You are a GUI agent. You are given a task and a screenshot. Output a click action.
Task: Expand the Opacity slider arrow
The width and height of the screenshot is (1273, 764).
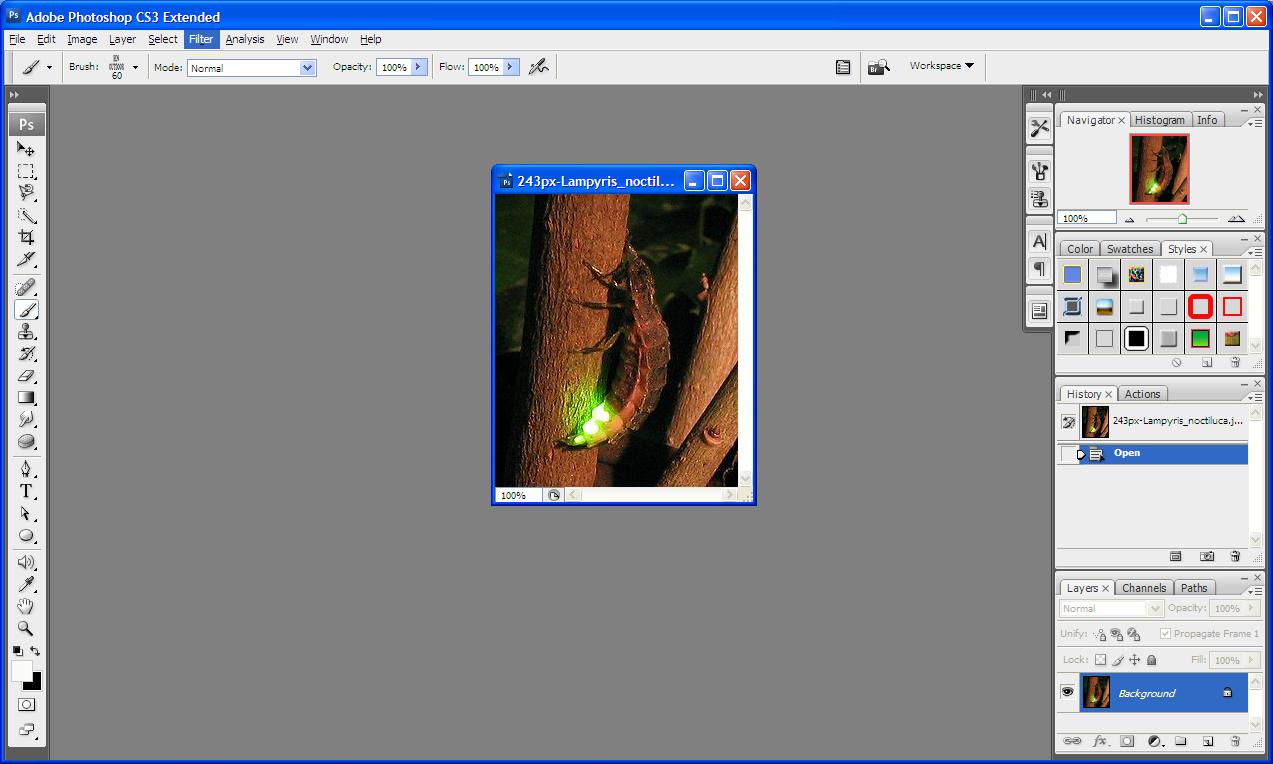click(x=419, y=67)
